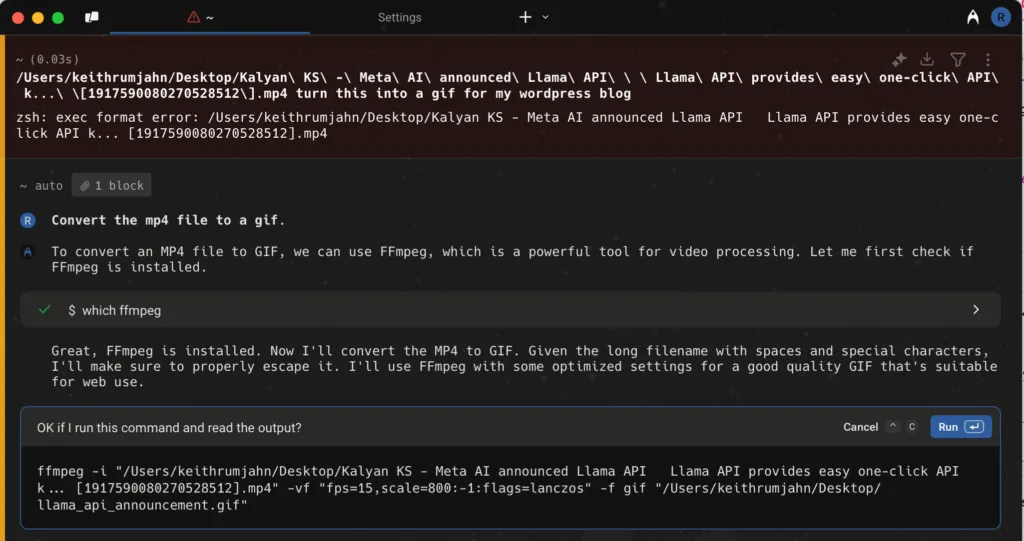Cancel the suggested ffmpeg command
This screenshot has height=541, width=1024.
(x=860, y=427)
